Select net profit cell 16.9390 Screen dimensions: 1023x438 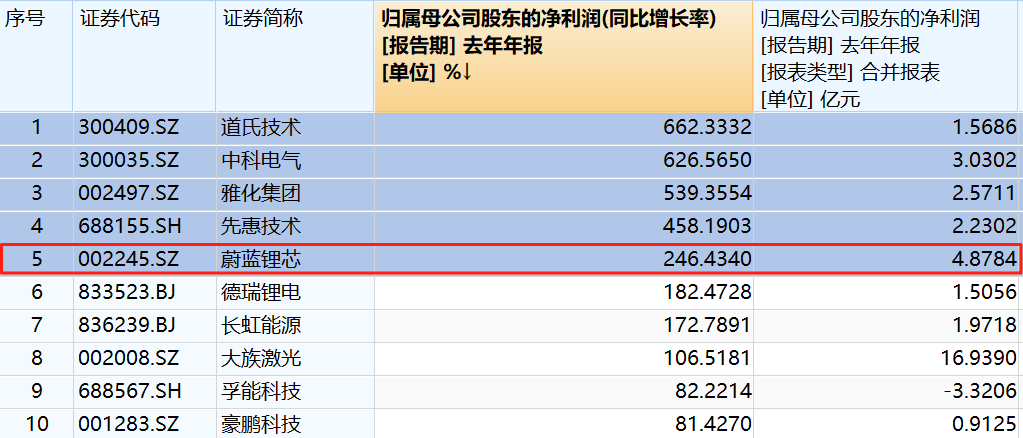tap(888, 358)
